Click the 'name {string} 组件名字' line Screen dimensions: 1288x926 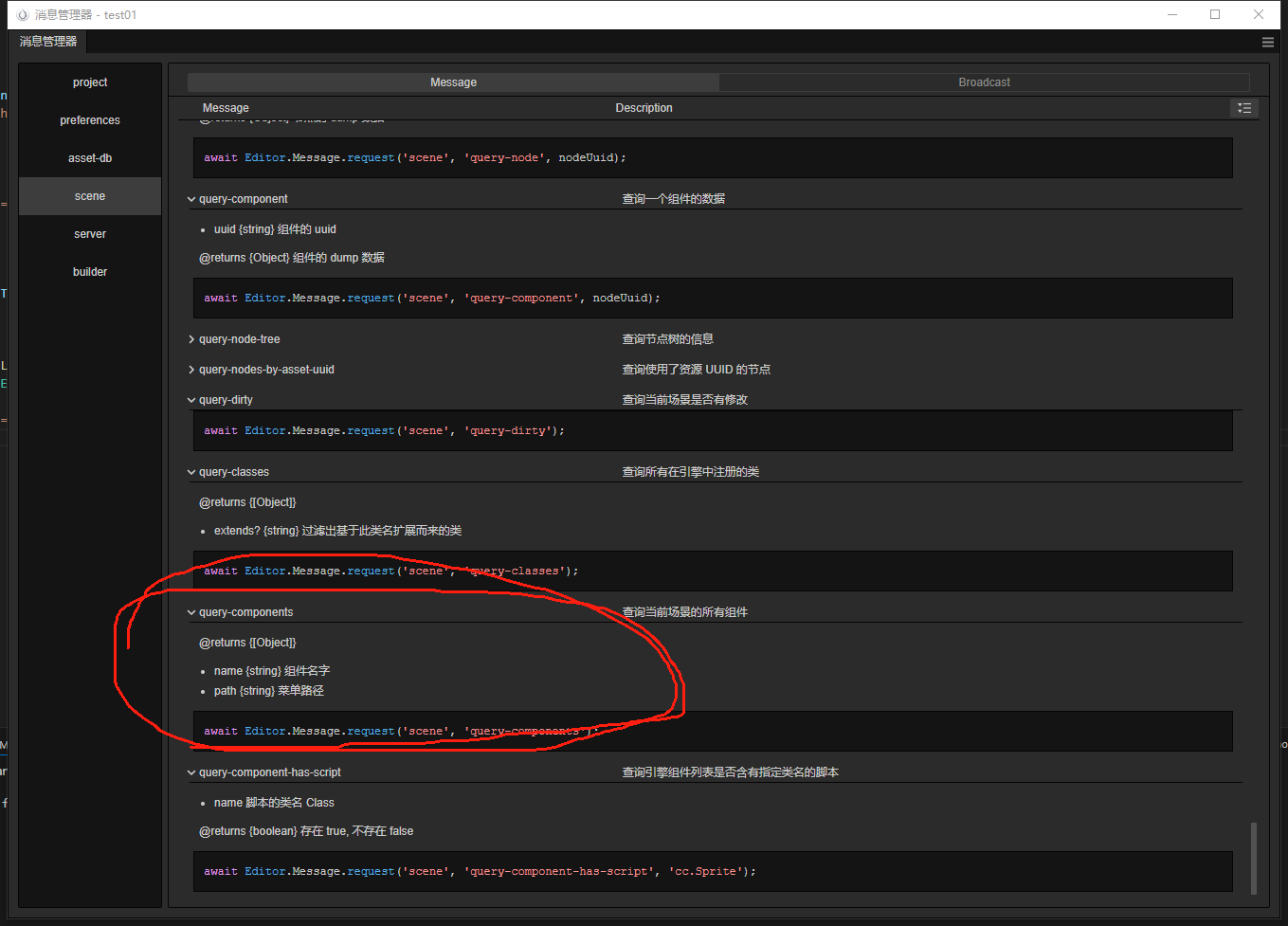coord(272,671)
